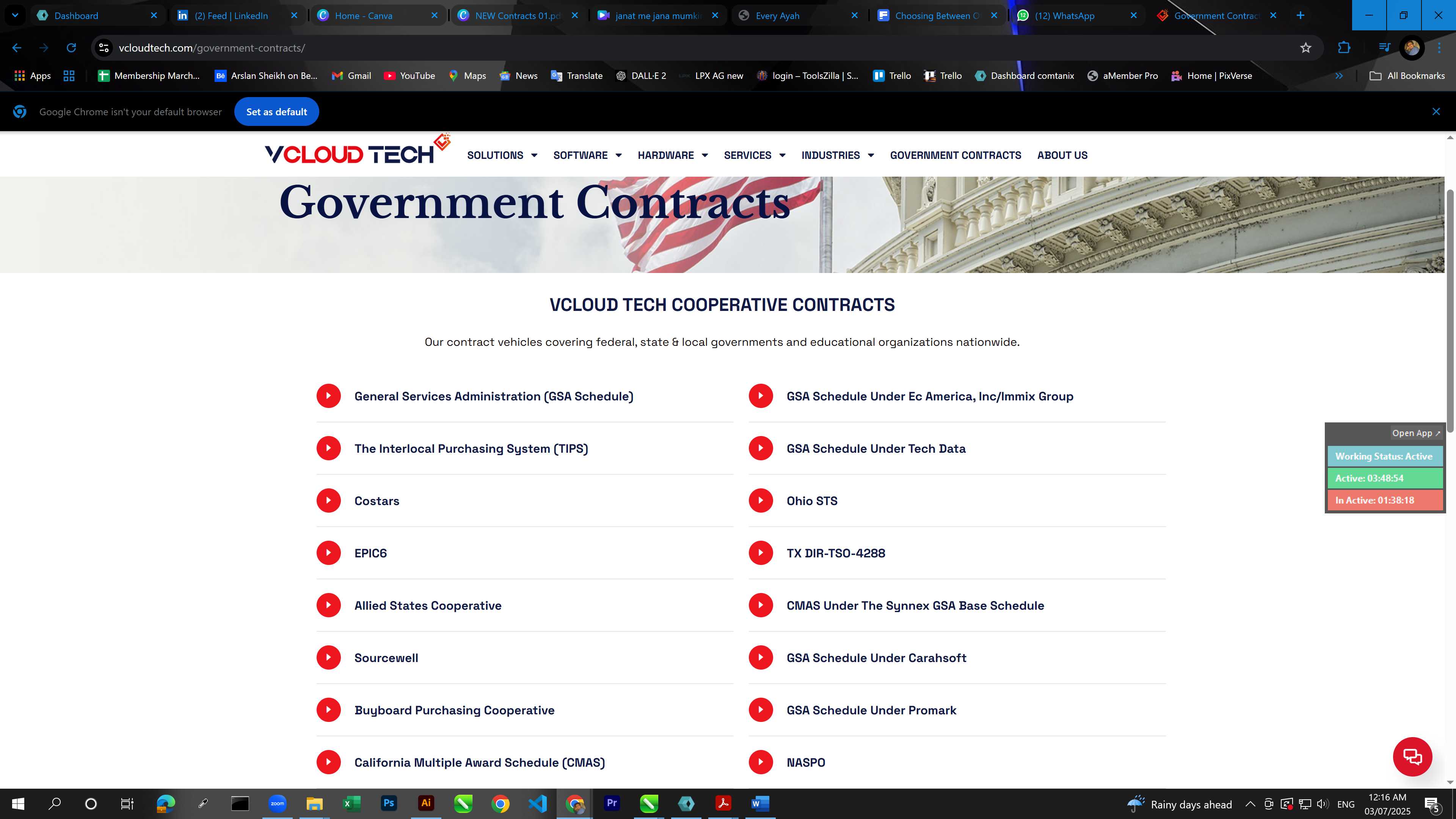
Task: Open California Multiple Award Schedule (CMAS) link
Action: pyautogui.click(x=479, y=763)
